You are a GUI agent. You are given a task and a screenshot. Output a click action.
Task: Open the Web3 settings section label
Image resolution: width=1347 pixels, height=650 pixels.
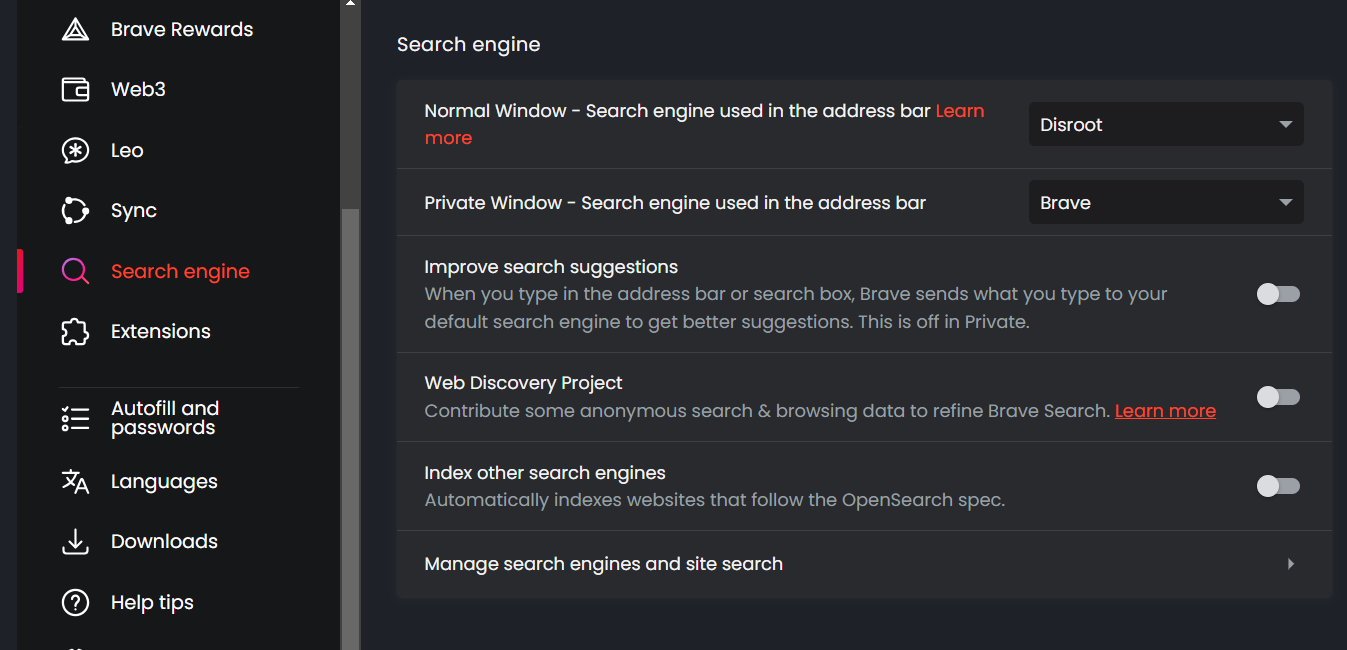[x=138, y=90]
